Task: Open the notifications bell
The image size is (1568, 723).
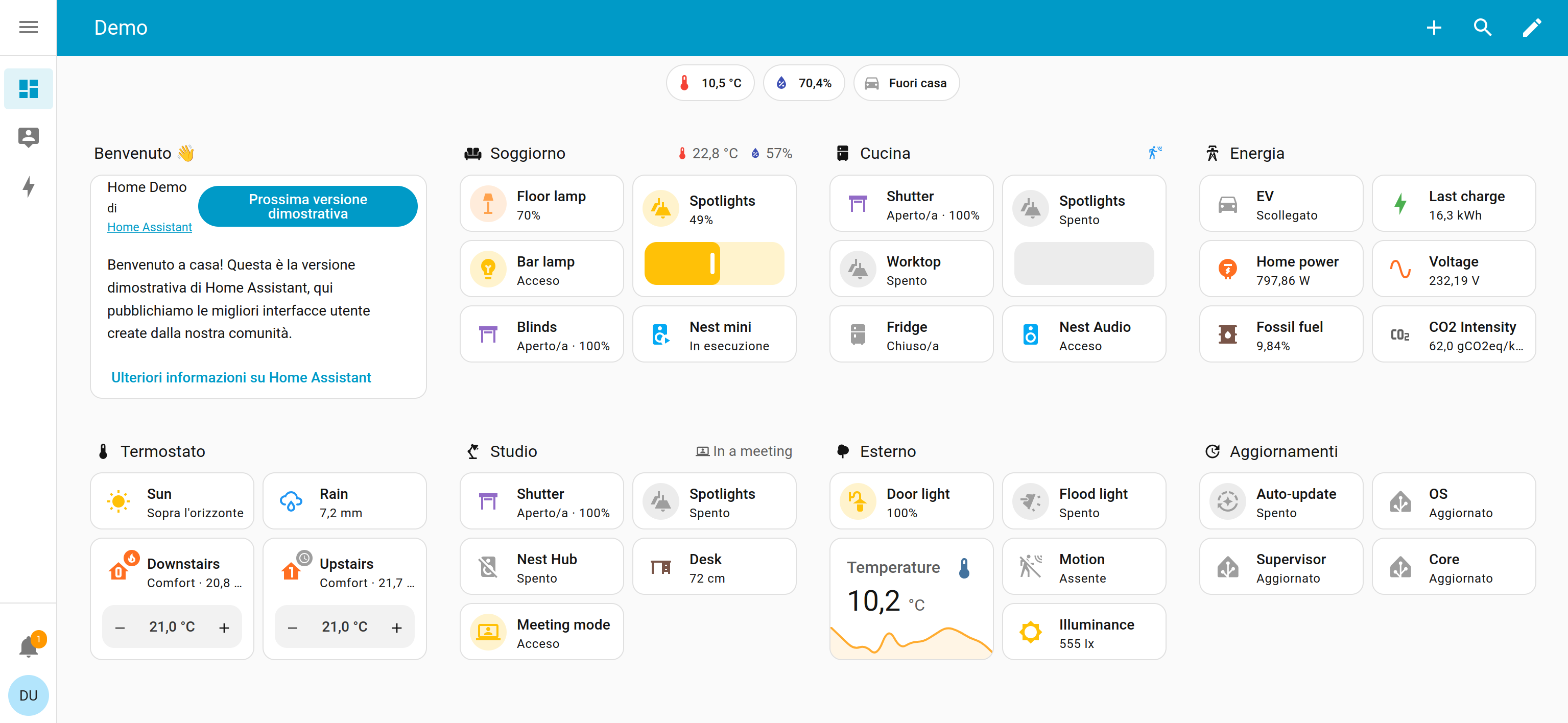Action: pos(28,646)
